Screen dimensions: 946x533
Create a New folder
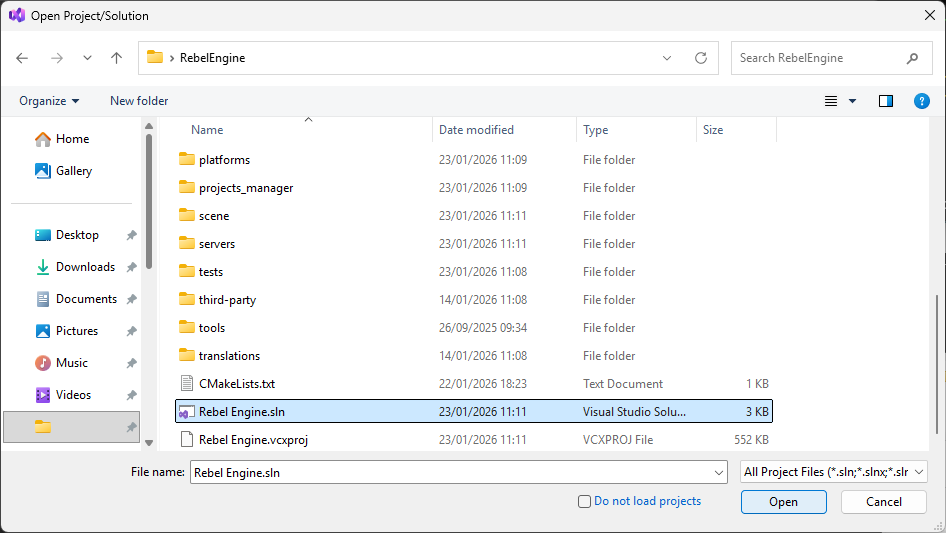click(139, 101)
